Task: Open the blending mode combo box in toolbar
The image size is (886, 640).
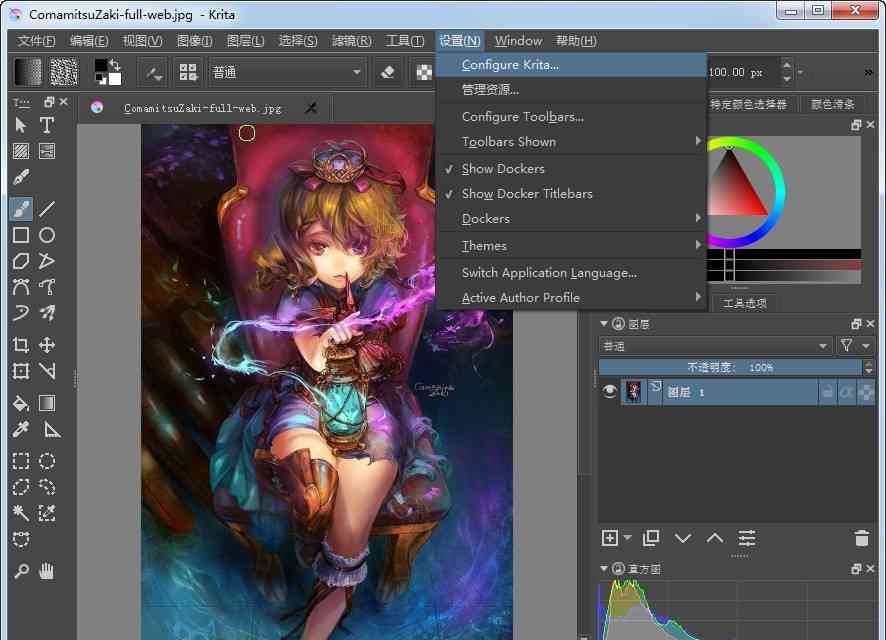Action: [287, 72]
